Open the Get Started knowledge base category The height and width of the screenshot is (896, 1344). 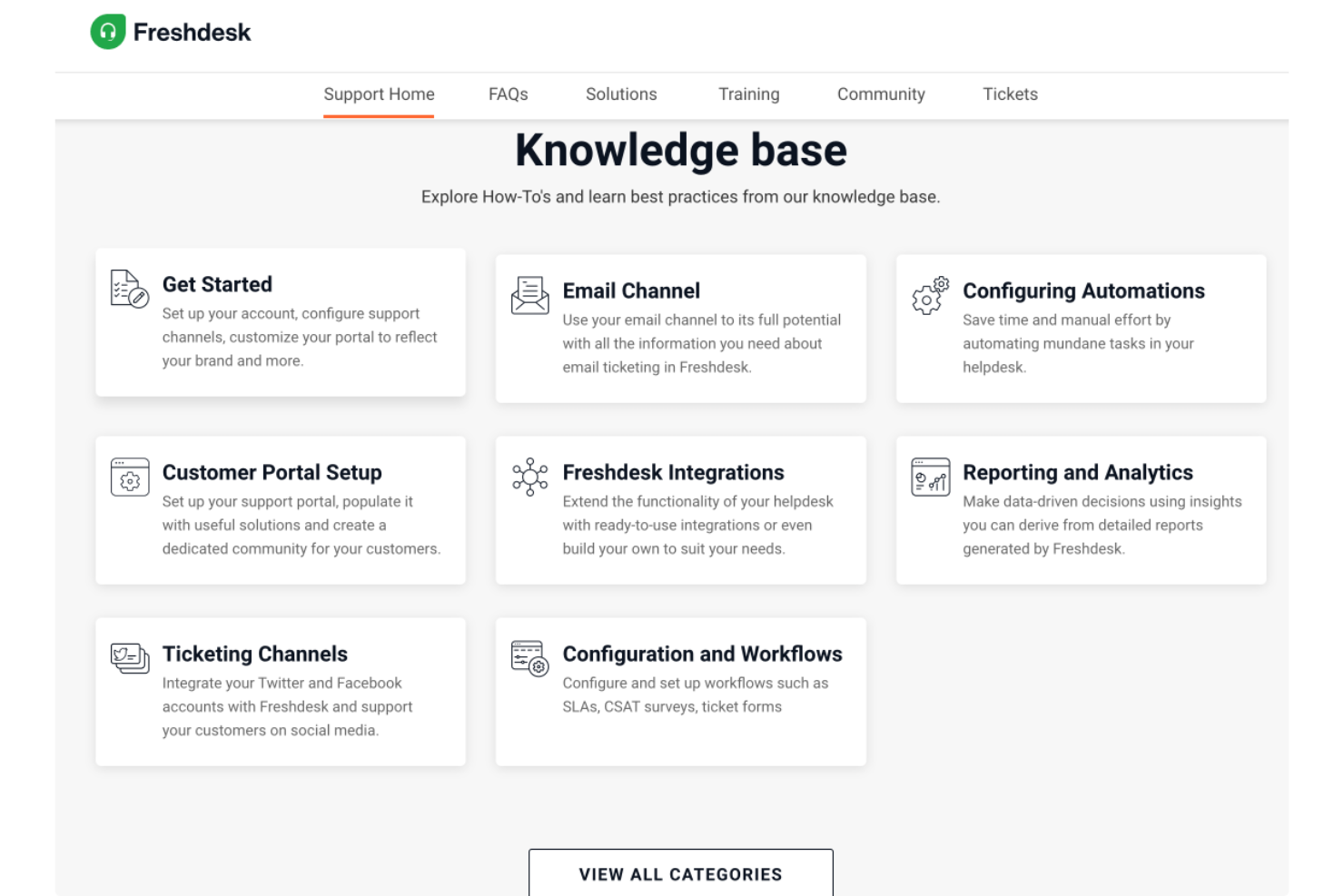(x=280, y=322)
